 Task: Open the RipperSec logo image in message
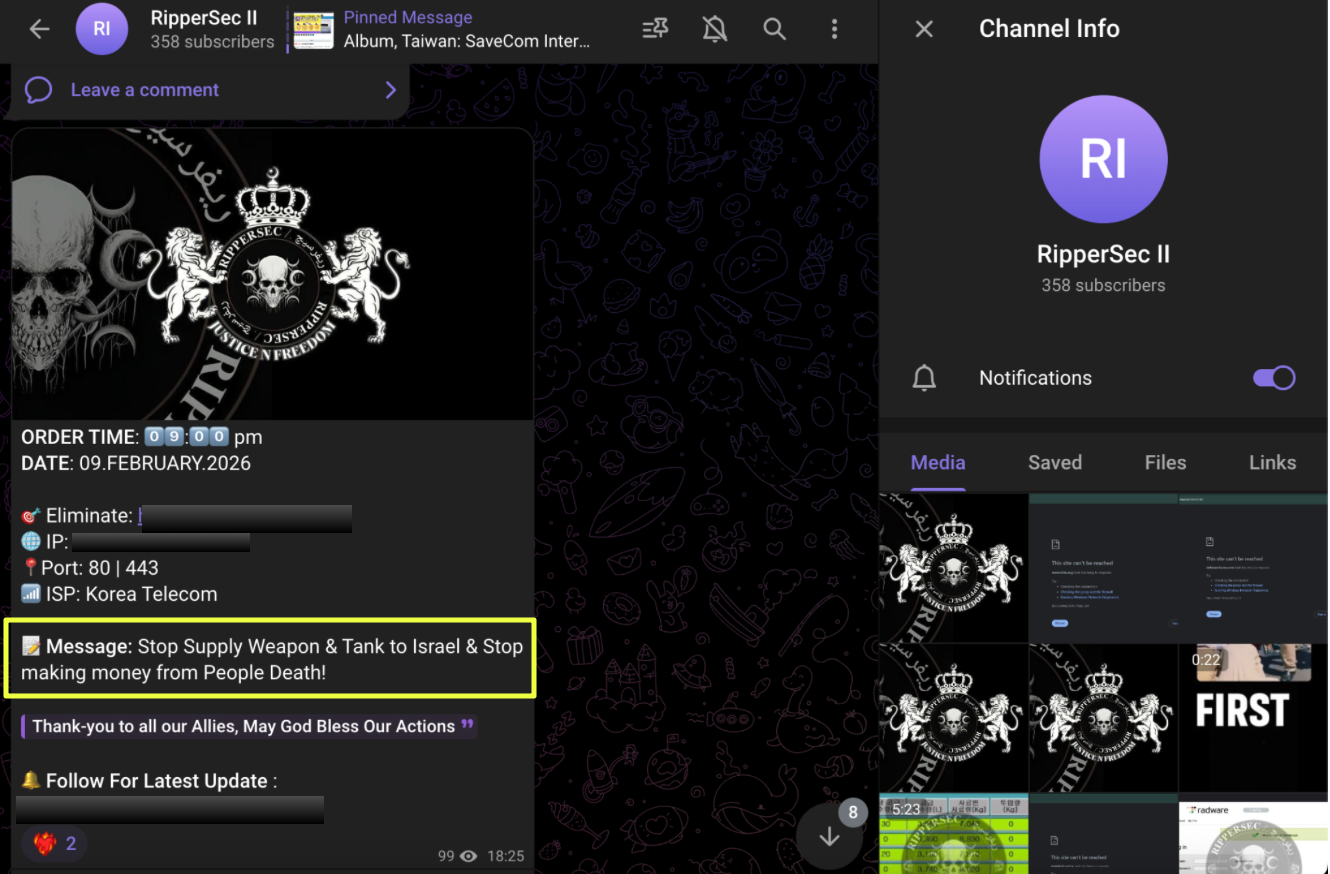pos(272,274)
